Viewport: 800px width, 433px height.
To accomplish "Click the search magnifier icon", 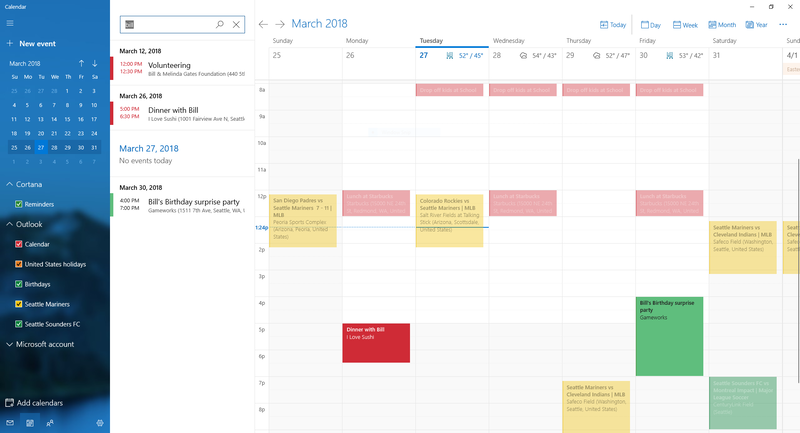I will [220, 24].
